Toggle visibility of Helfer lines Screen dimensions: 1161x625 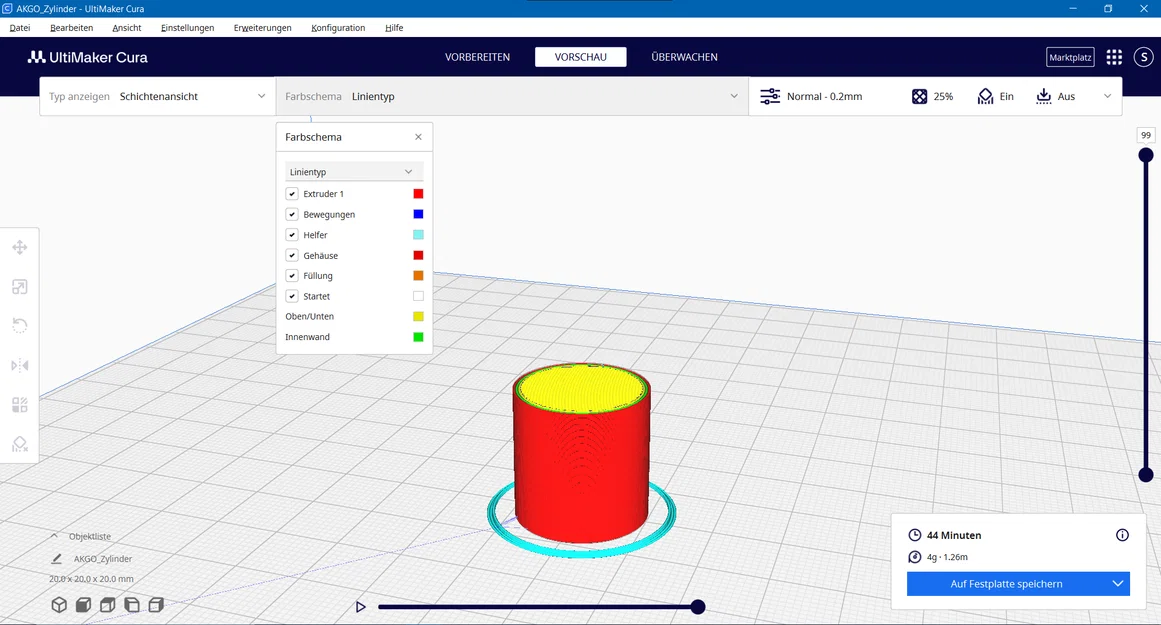(x=291, y=234)
